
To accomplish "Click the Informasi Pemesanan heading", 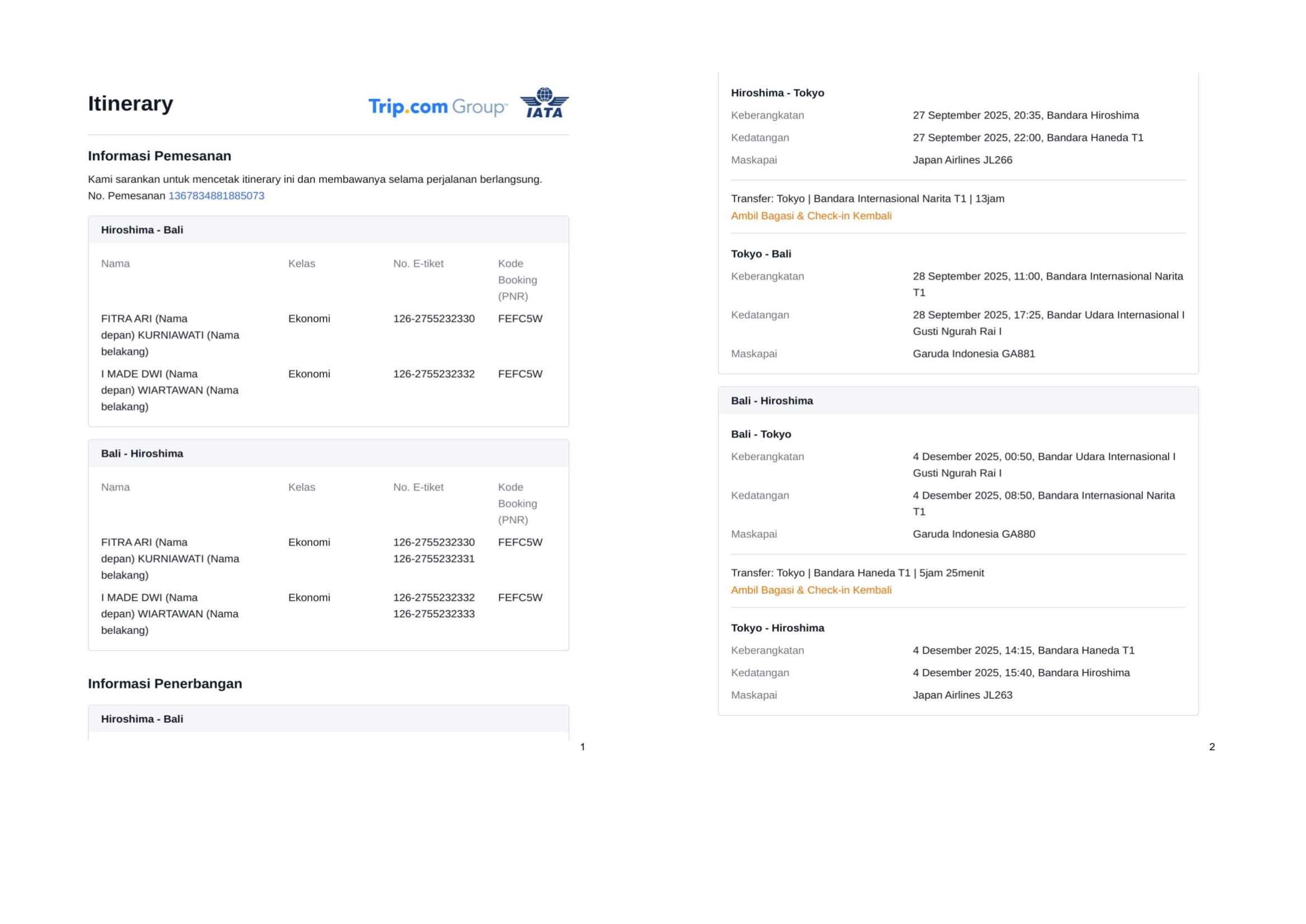I will 159,156.
